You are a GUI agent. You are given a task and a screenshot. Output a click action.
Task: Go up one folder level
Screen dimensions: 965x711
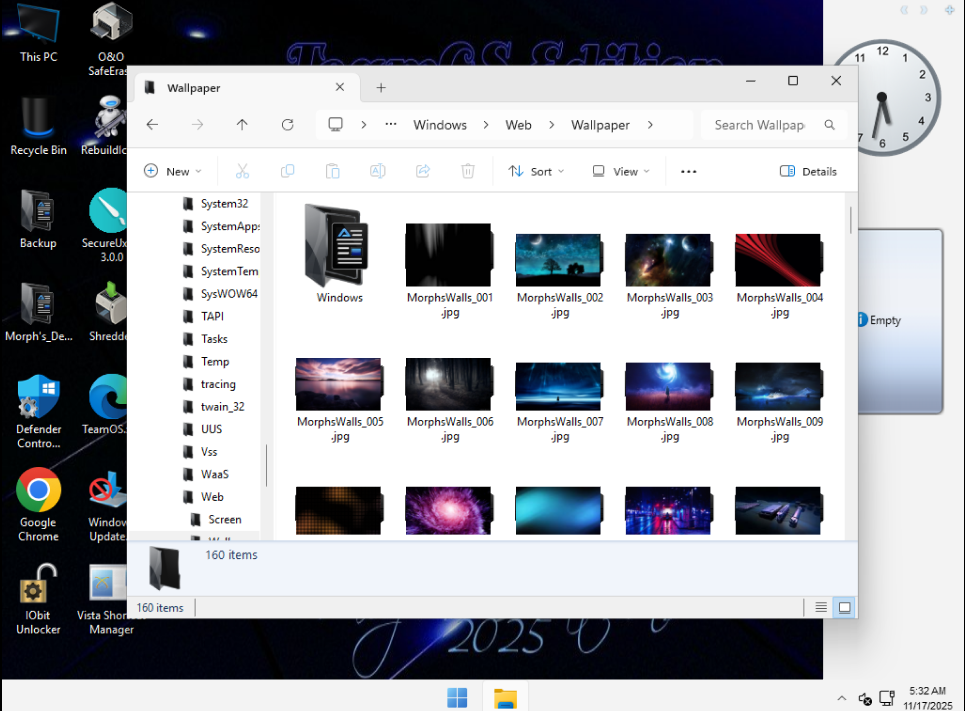242,125
